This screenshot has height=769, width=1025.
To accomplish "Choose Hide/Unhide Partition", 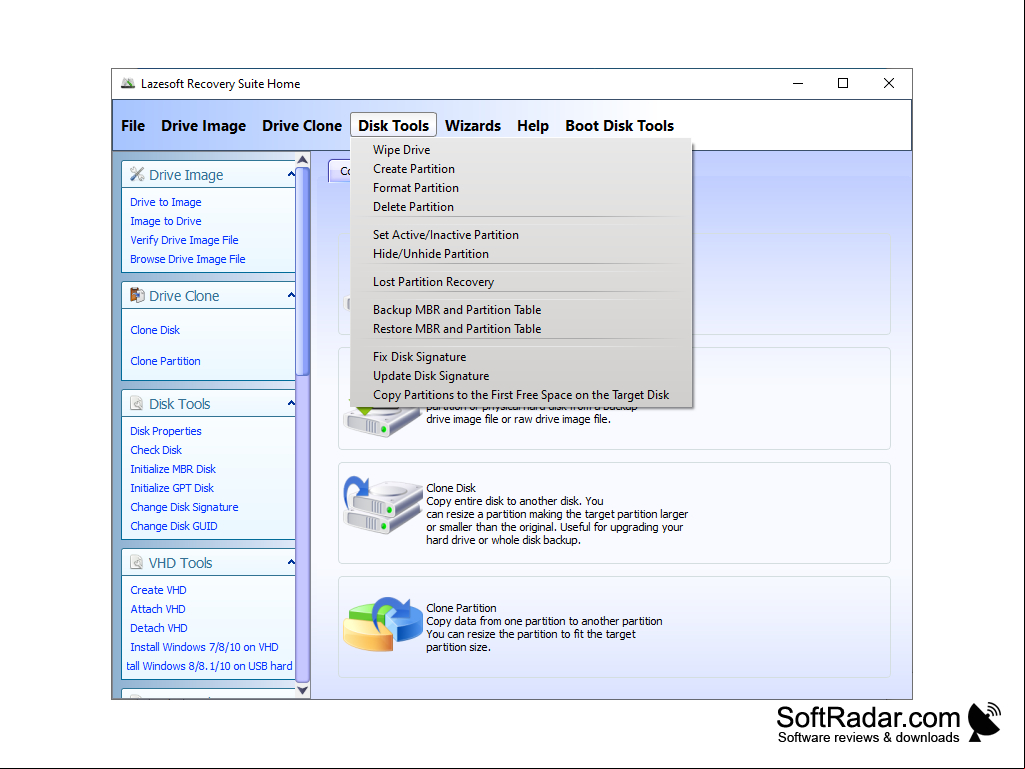I will coord(521,254).
